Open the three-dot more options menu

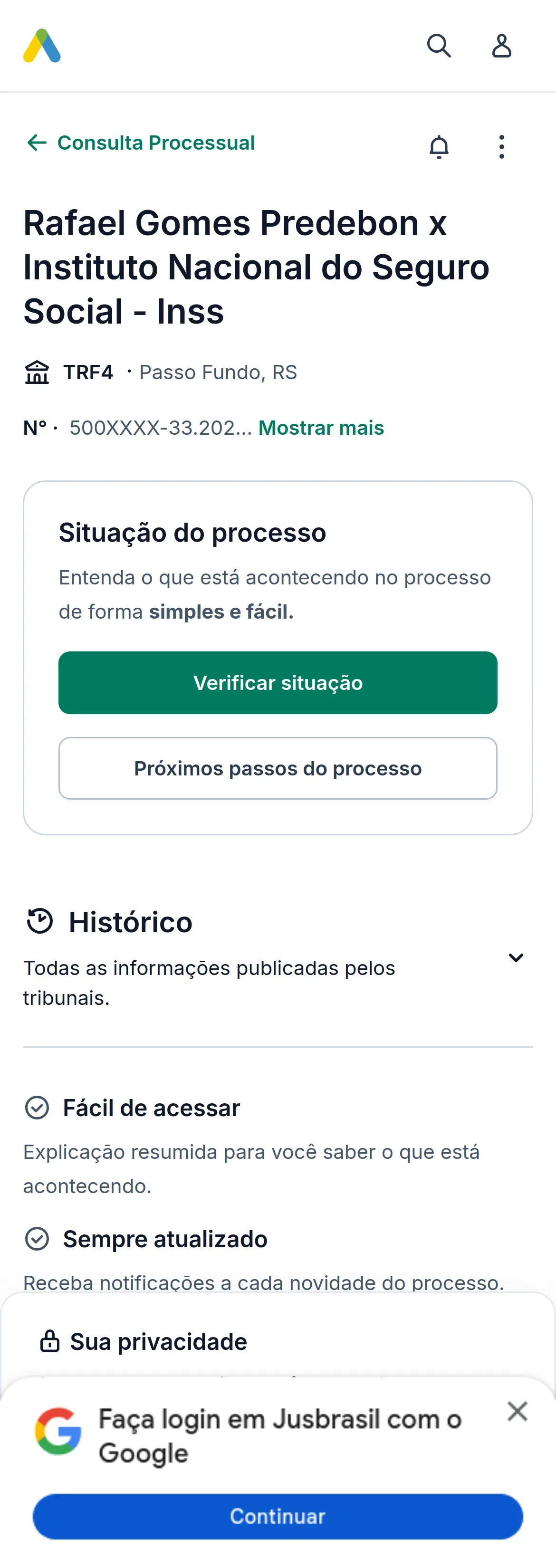[501, 147]
